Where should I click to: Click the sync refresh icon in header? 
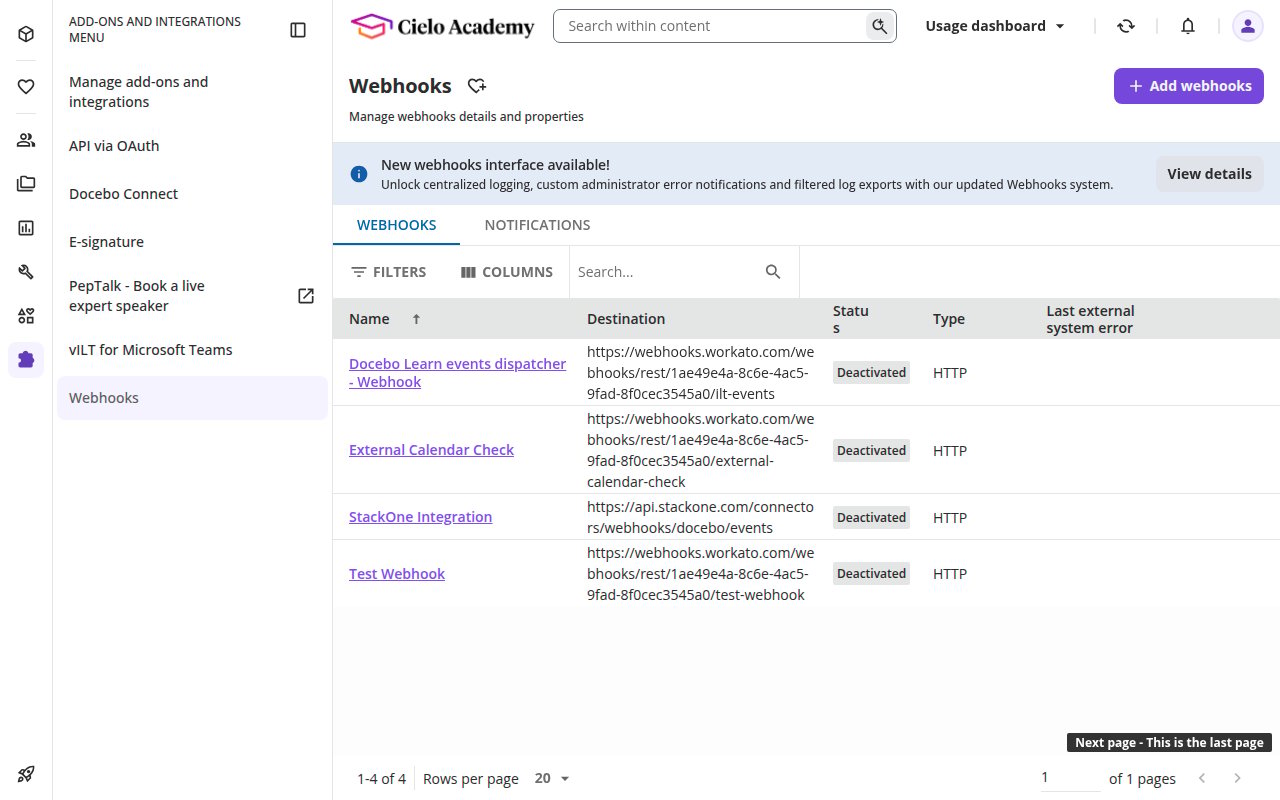pyautogui.click(x=1126, y=26)
